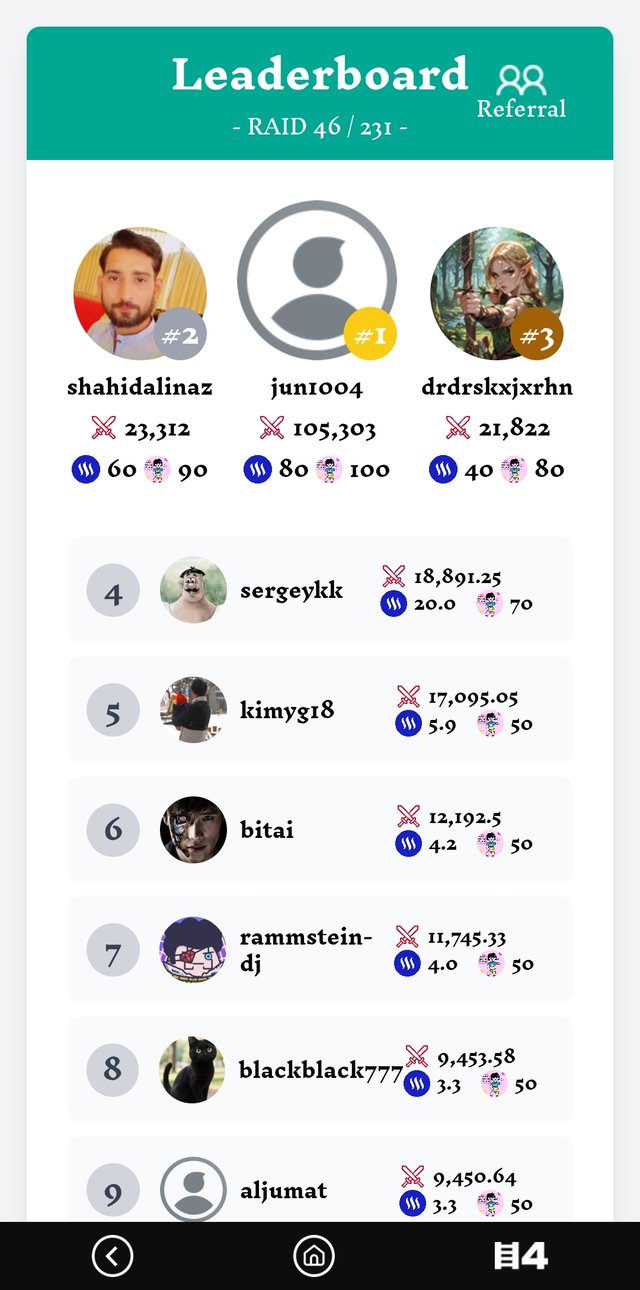640x1290 pixels.
Task: Click the blue Steem icon in bitai's row
Action: 408,844
